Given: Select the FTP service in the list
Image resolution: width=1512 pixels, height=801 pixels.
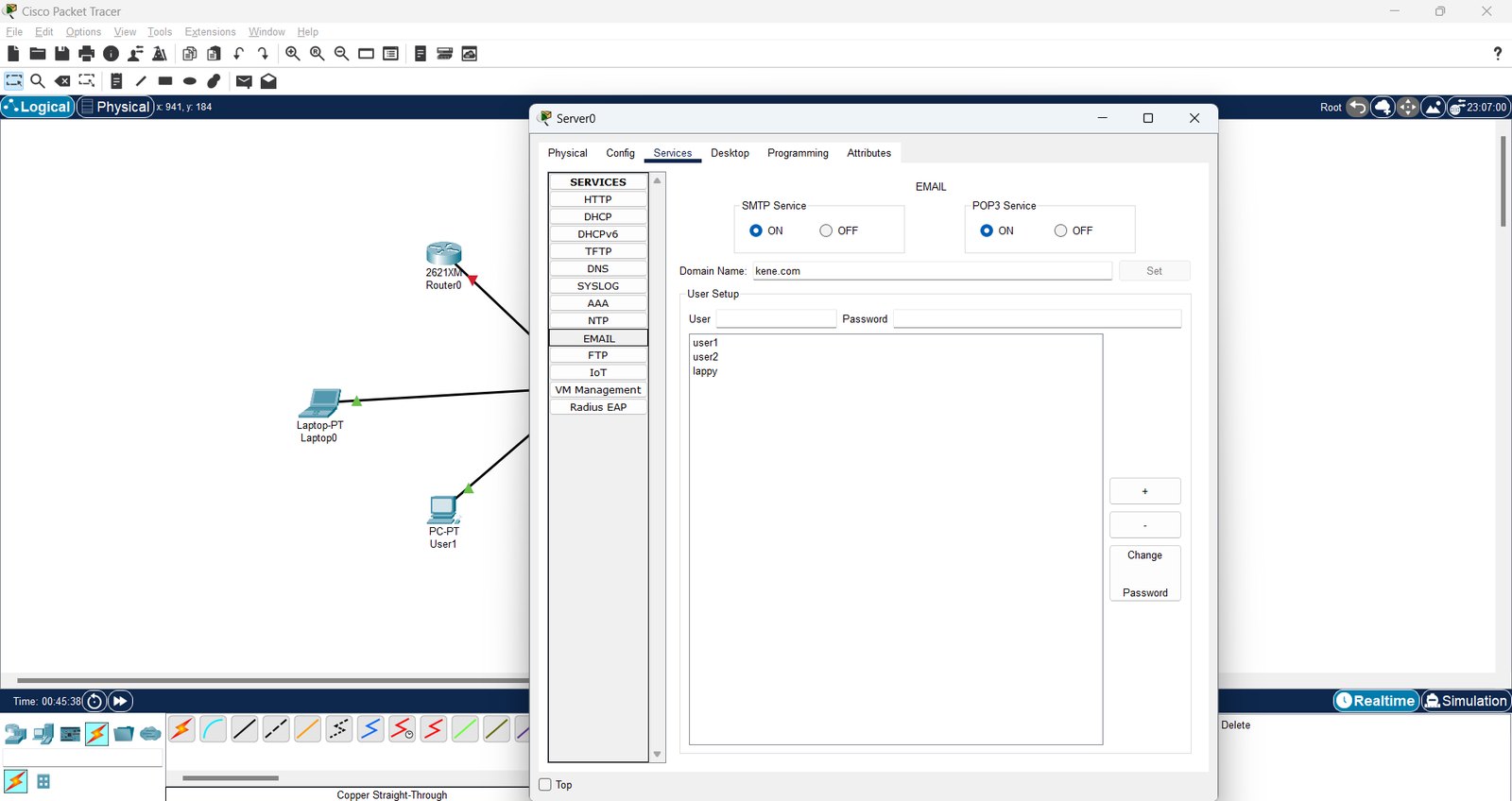Looking at the screenshot, I should [598, 356].
